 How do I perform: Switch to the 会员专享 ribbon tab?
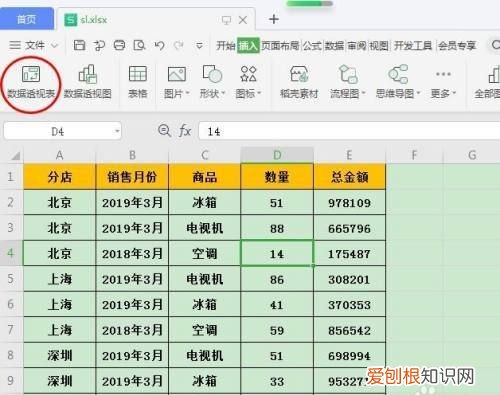click(x=457, y=46)
